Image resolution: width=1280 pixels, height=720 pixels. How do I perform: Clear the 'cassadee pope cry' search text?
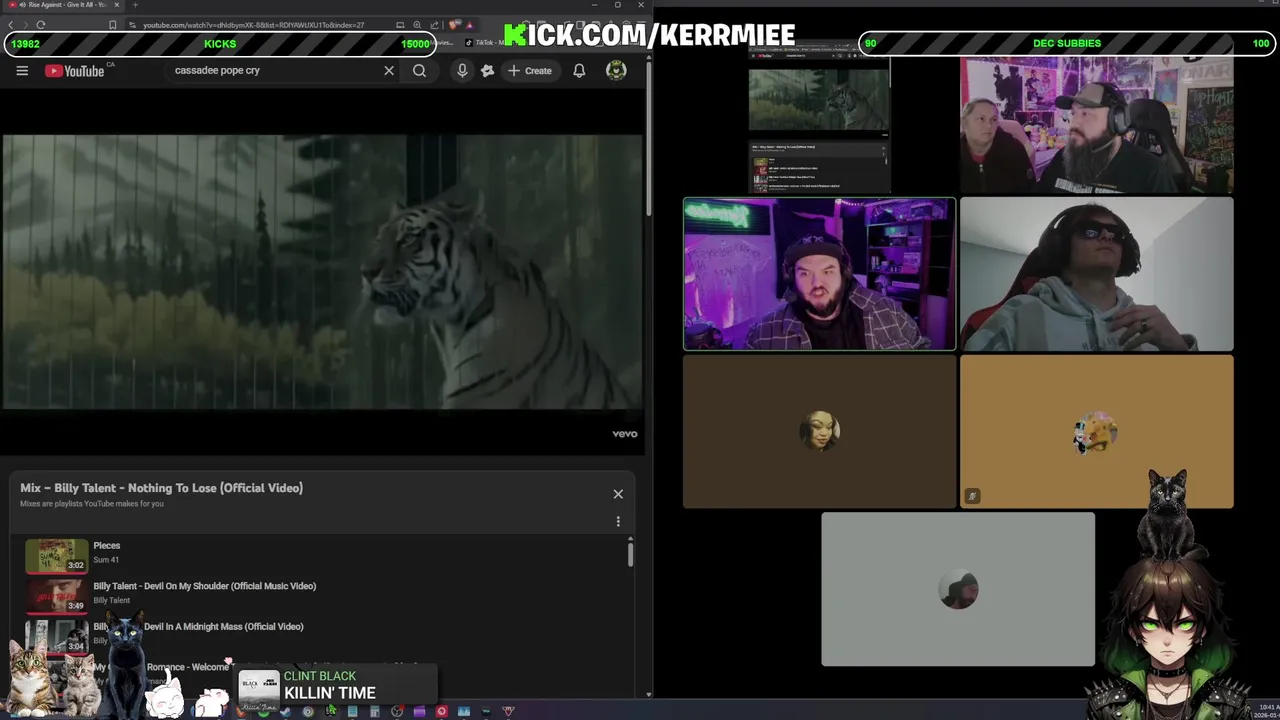point(389,71)
